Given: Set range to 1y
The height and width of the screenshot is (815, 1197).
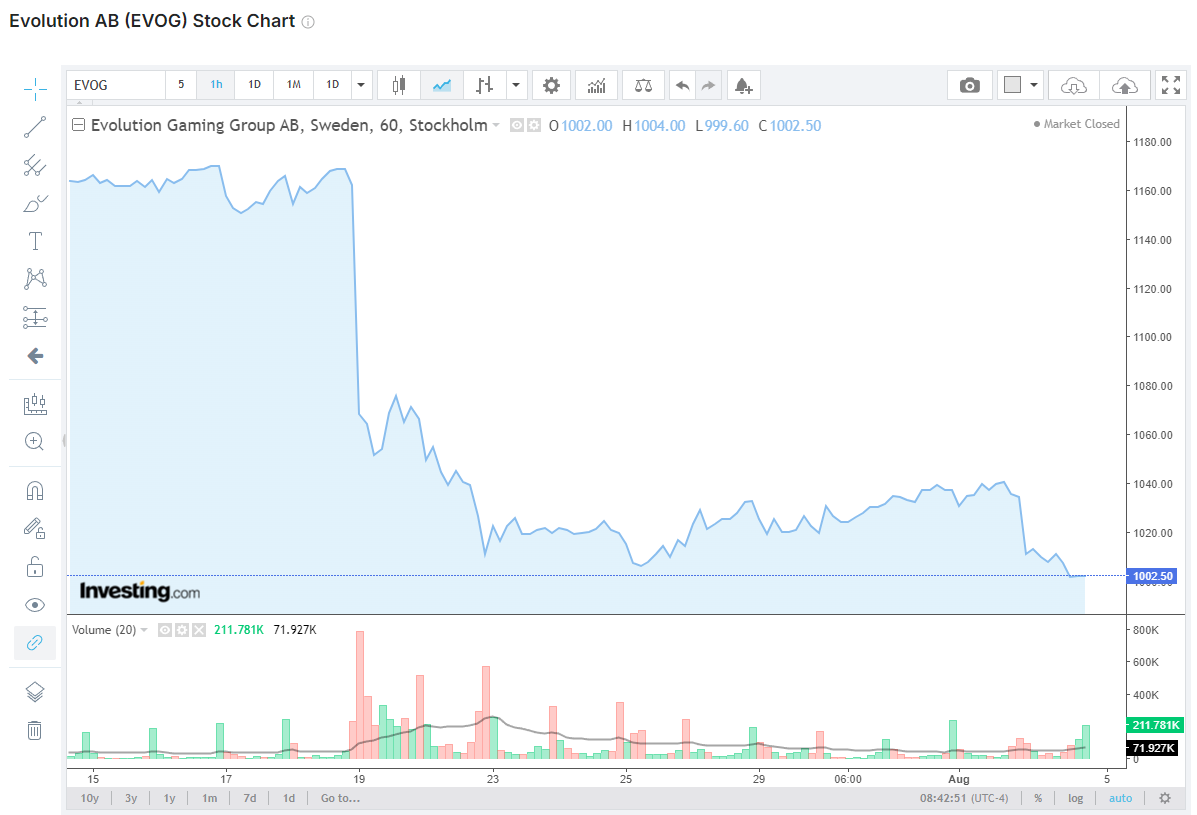Looking at the screenshot, I should coord(169,798).
